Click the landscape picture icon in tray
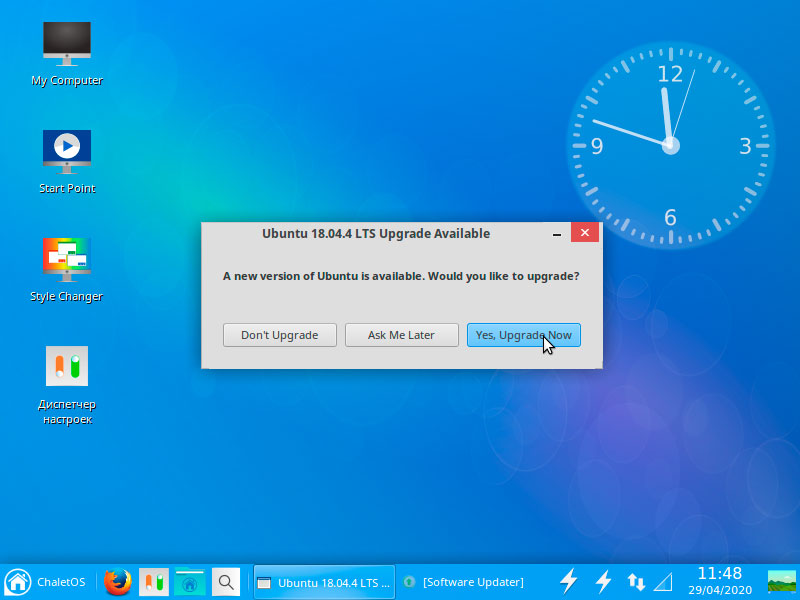Image resolution: width=800 pixels, height=600 pixels. [x=781, y=581]
